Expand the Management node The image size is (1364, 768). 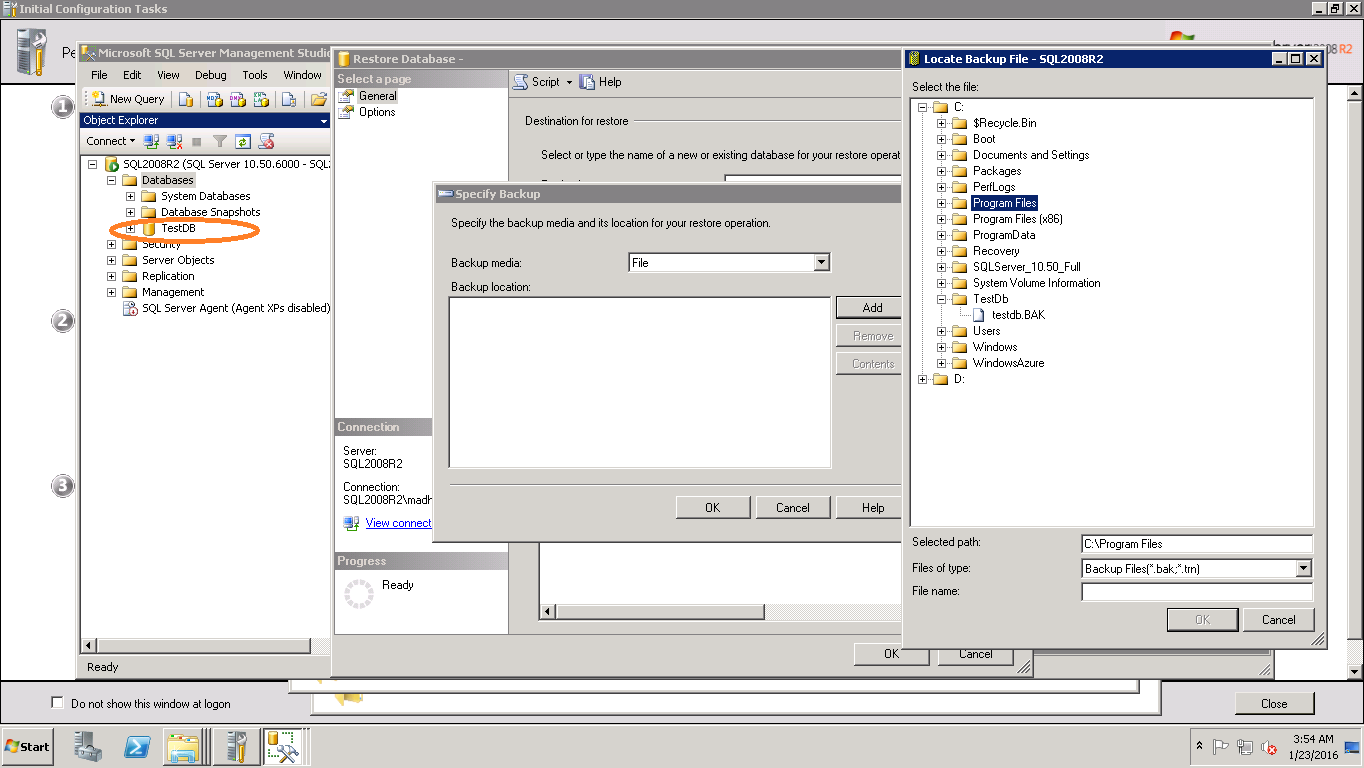(111, 292)
